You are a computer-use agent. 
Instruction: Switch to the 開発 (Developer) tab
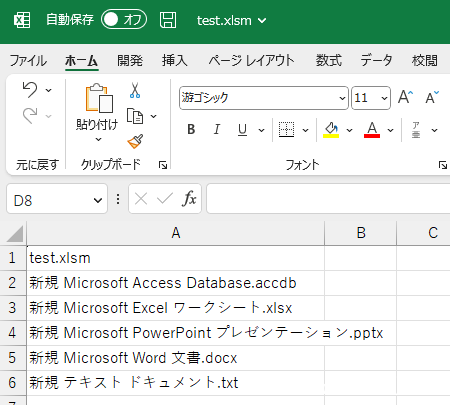130,61
